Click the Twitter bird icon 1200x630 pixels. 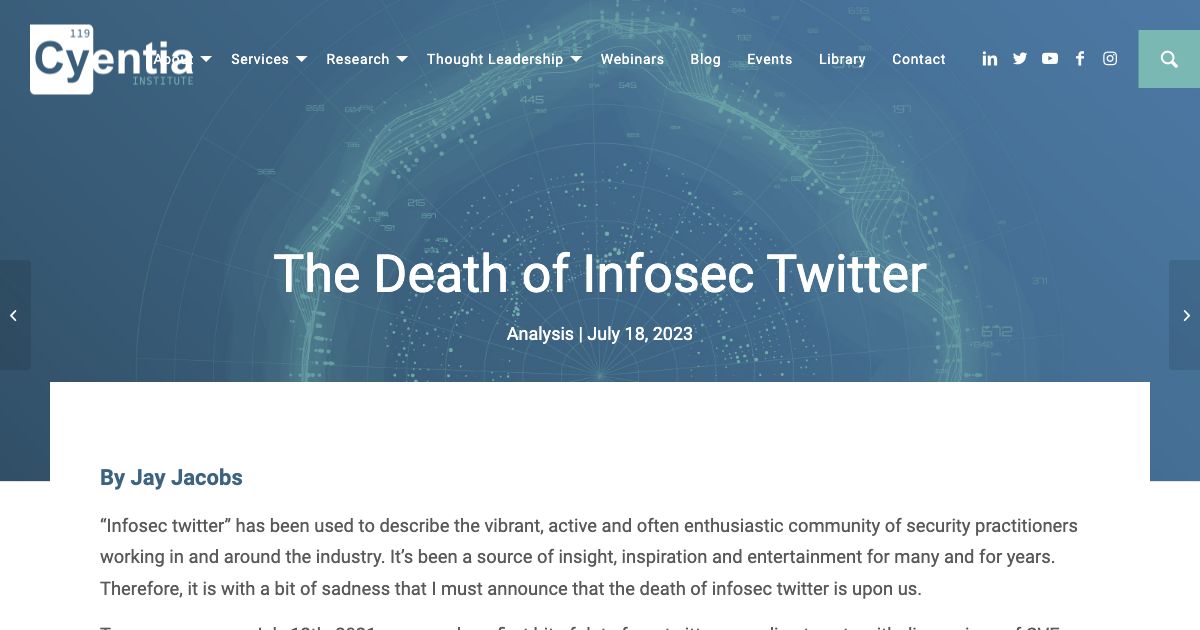point(1020,59)
